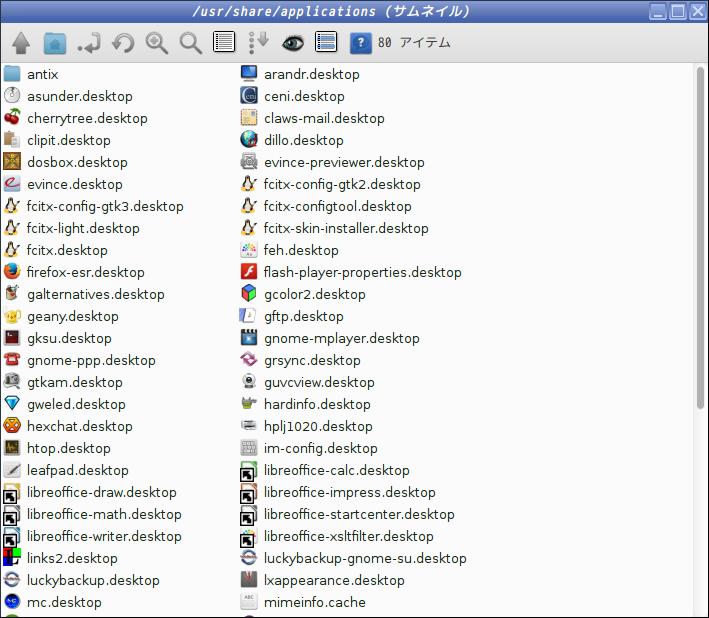The width and height of the screenshot is (709, 618).
Task: Click the evince.desktop icon
Action: (x=12, y=184)
